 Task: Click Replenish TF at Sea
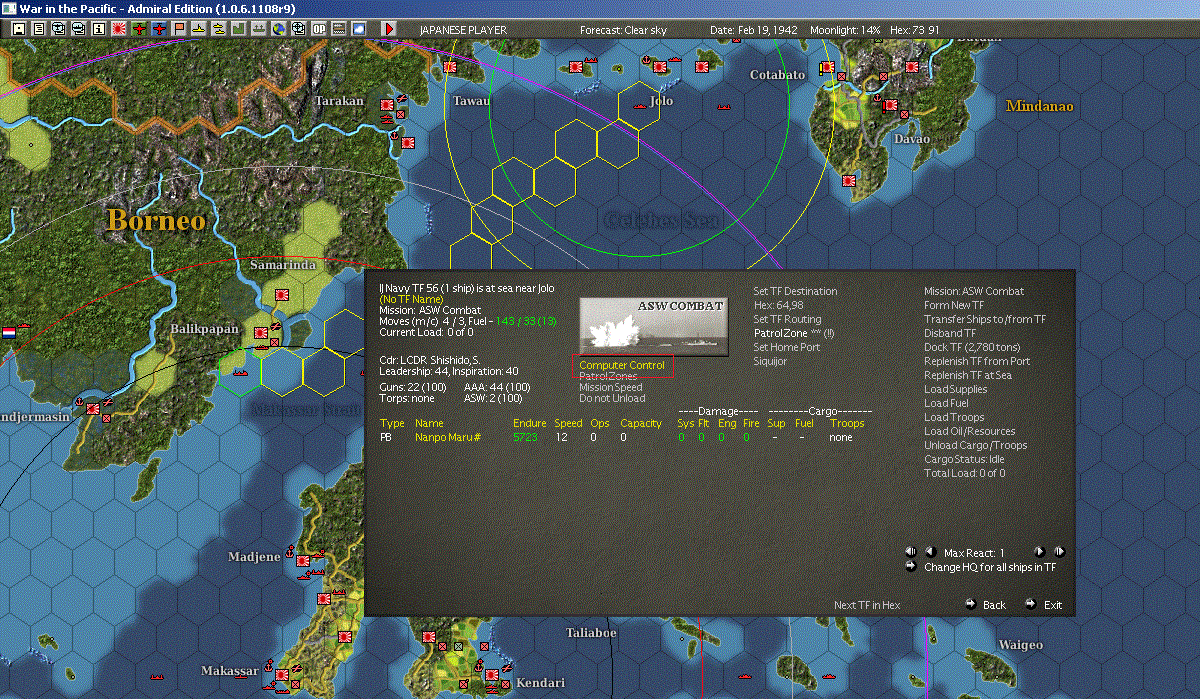[968, 375]
